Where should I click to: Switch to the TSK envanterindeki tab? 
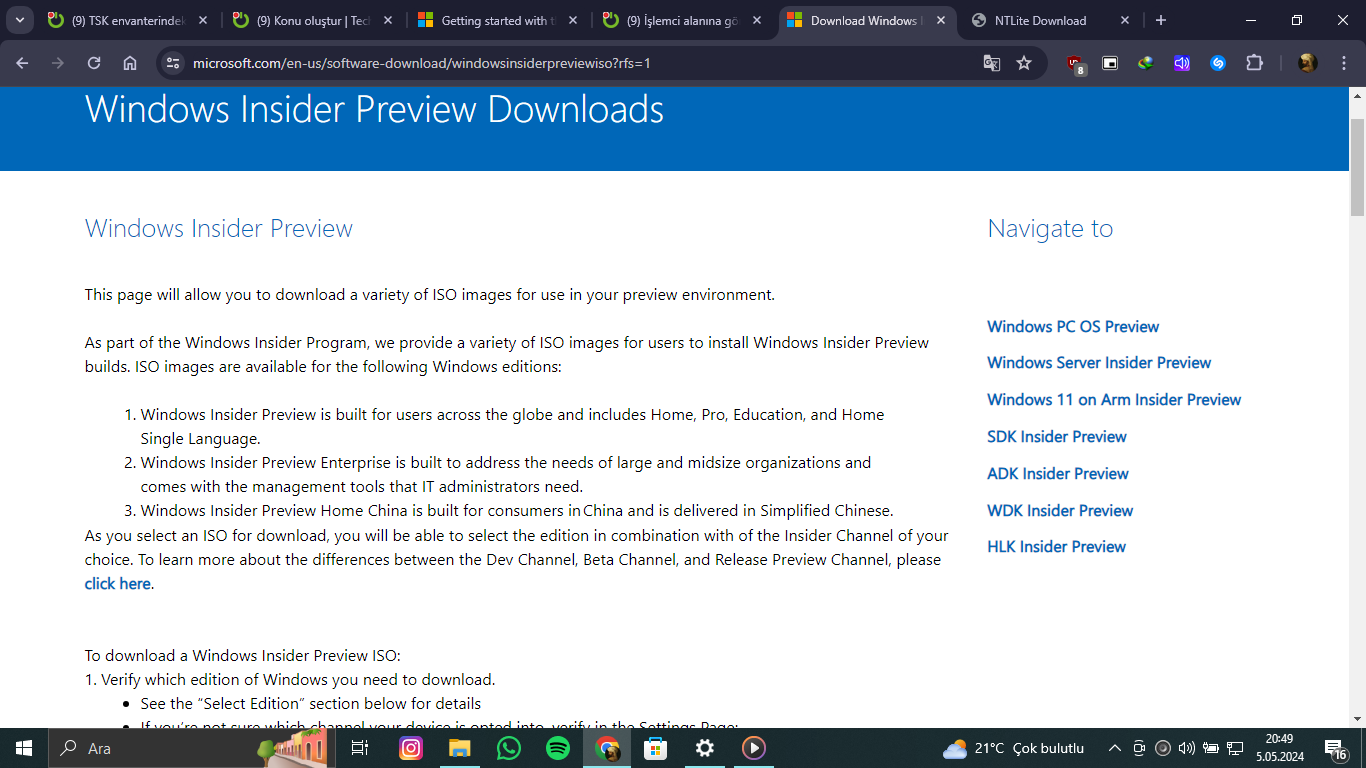pyautogui.click(x=128, y=20)
